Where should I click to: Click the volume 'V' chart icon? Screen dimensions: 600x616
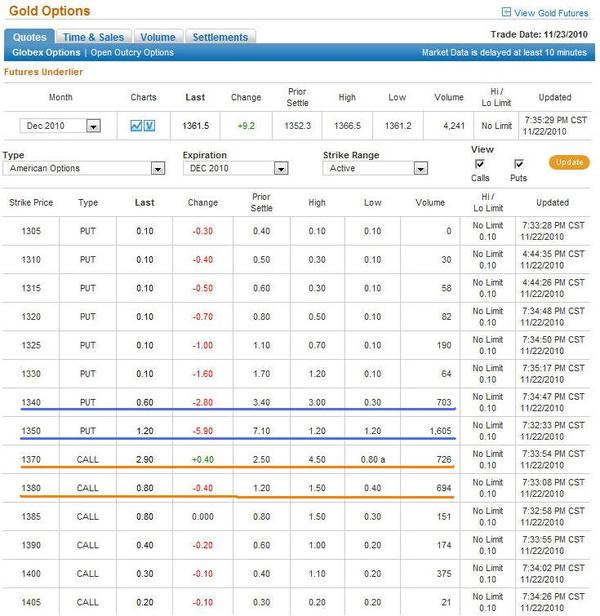click(149, 126)
